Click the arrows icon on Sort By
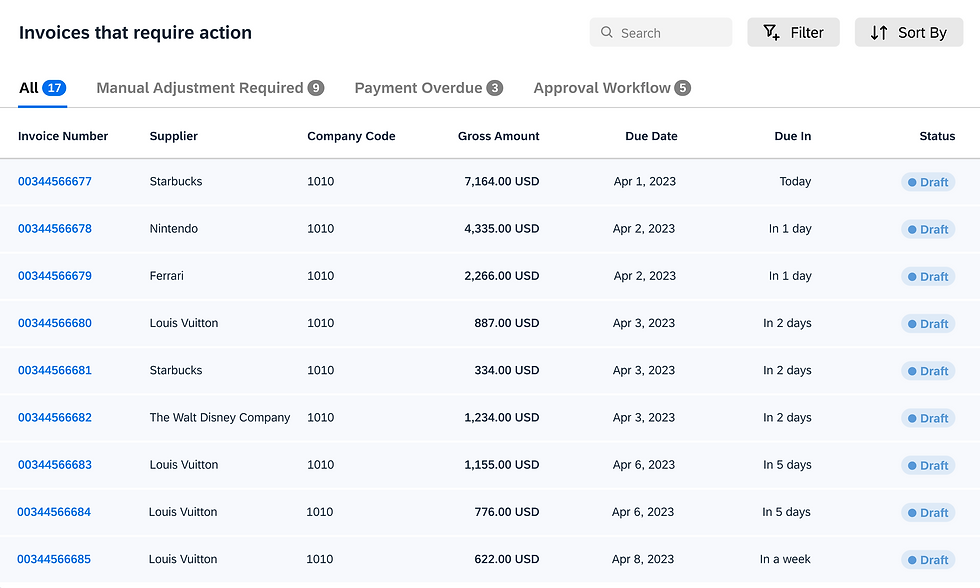The height and width of the screenshot is (588, 980). (x=879, y=32)
